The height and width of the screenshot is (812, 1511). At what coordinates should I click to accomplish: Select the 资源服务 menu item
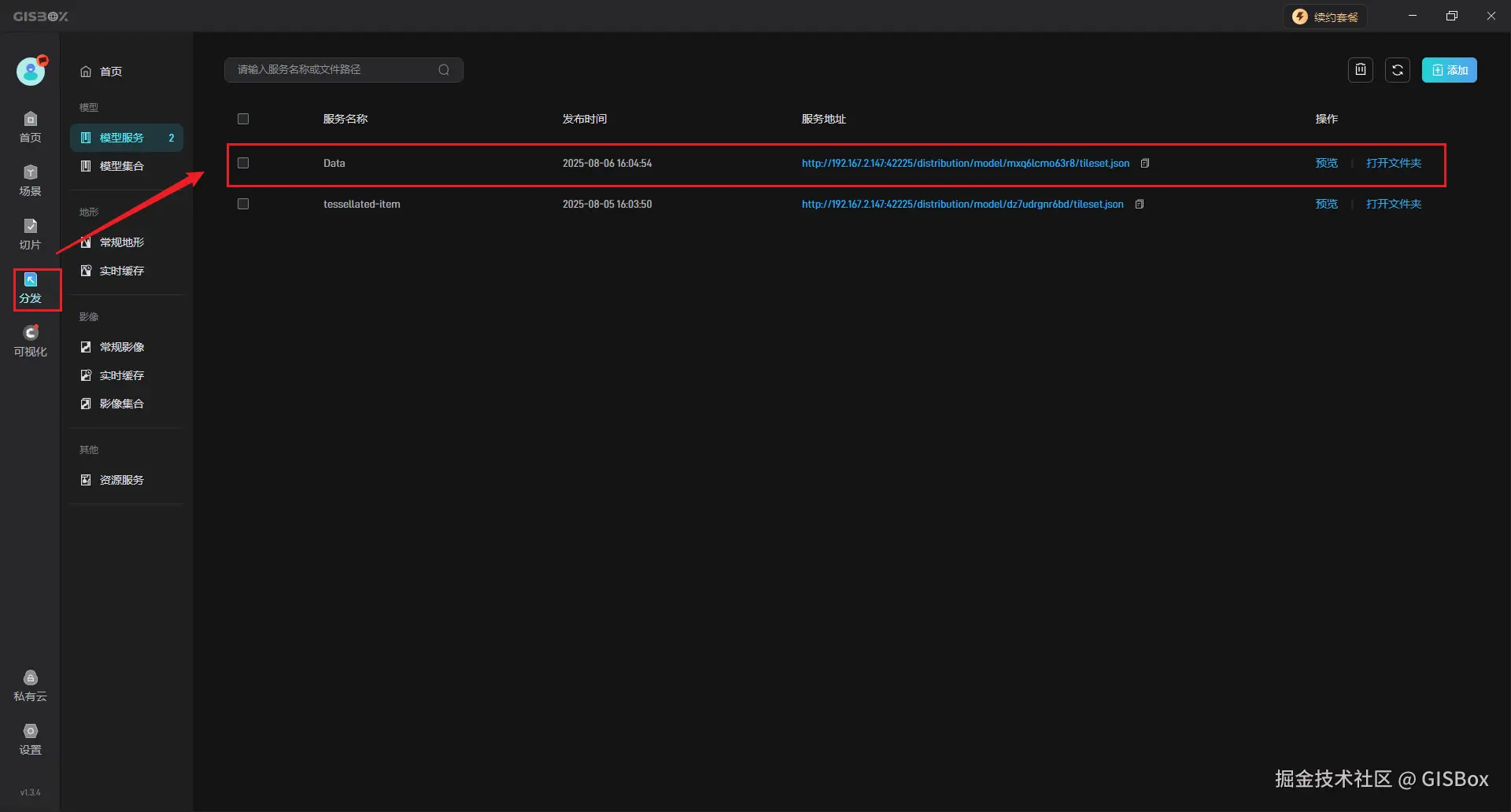click(126, 480)
